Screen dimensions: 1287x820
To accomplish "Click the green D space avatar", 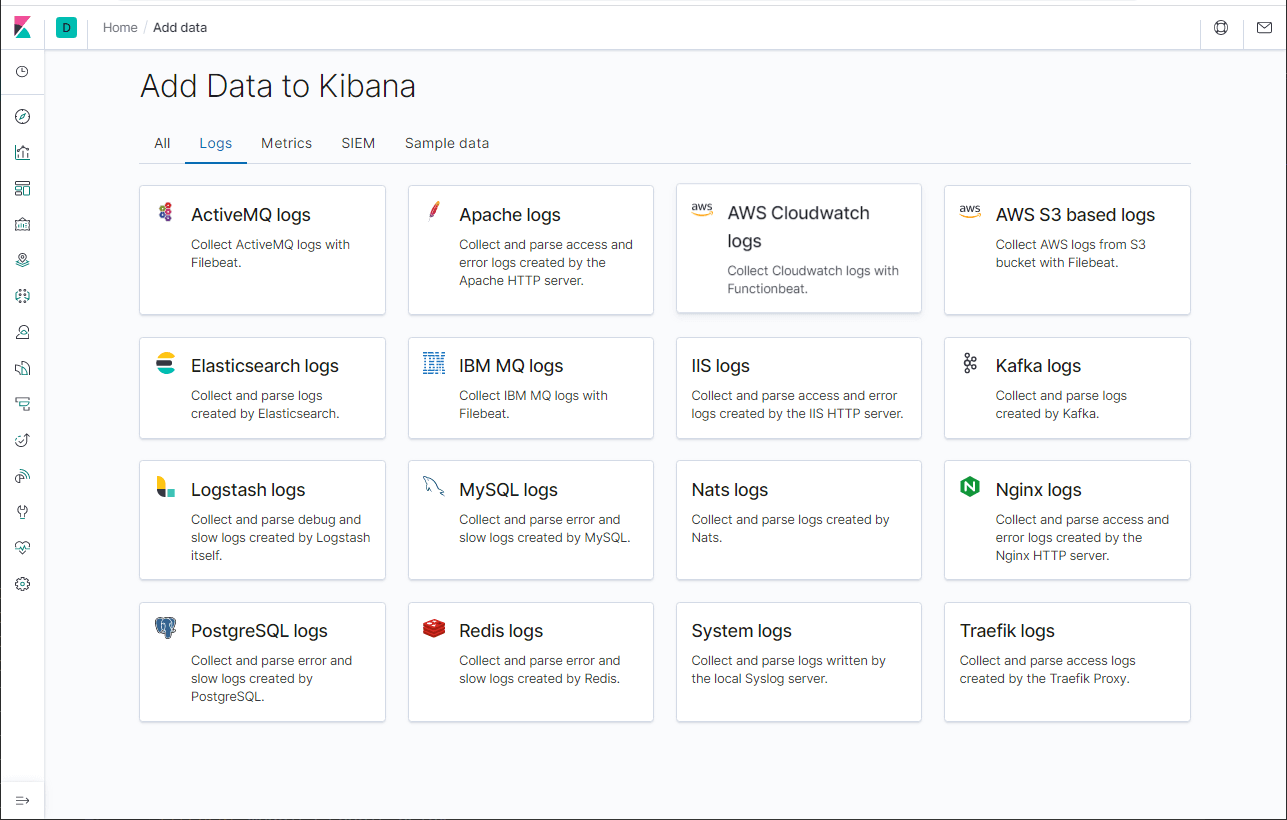I will coord(66,28).
